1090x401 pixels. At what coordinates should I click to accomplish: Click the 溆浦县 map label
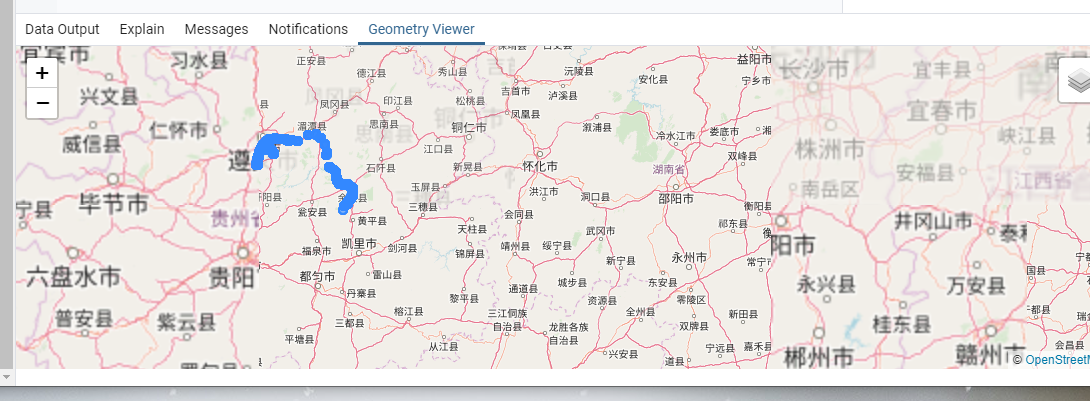pyautogui.click(x=597, y=128)
